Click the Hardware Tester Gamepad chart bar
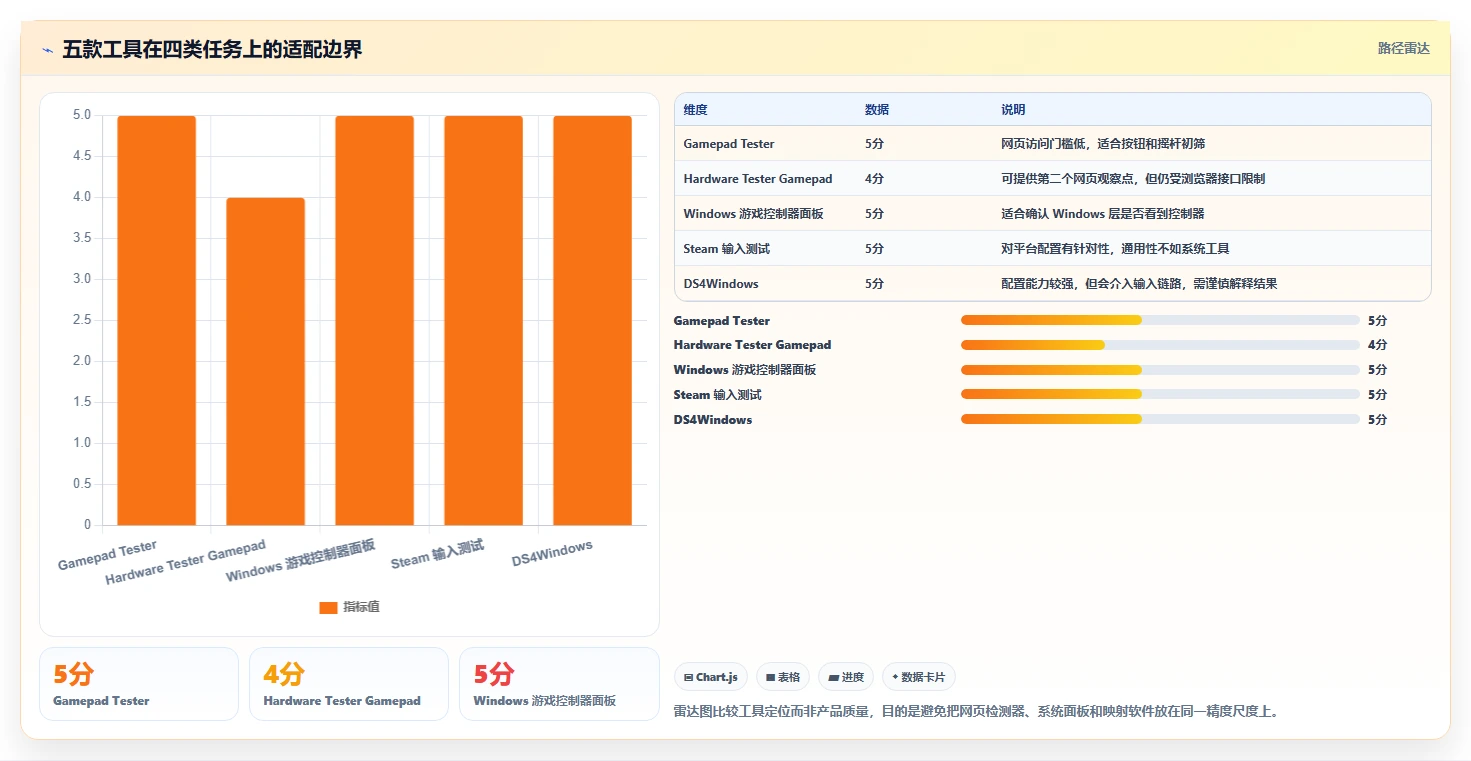This screenshot has height=761, width=1471. [265, 361]
